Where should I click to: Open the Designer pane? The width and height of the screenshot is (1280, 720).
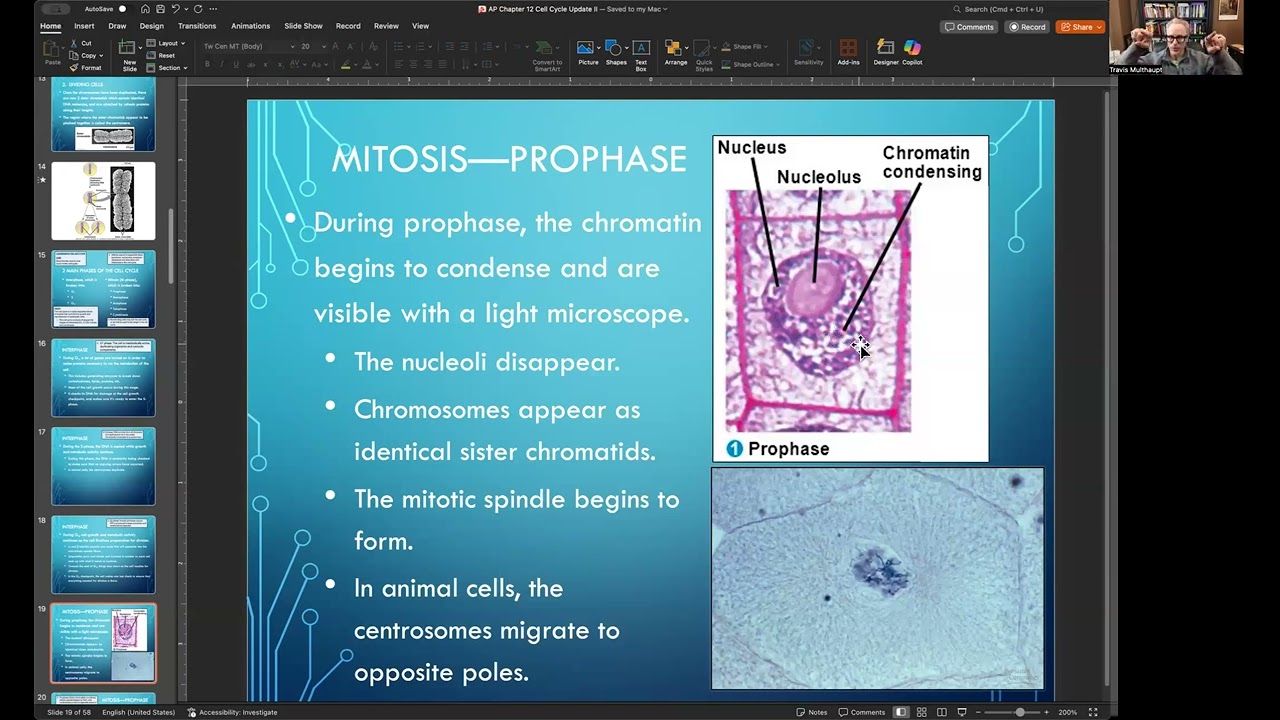pos(886,53)
